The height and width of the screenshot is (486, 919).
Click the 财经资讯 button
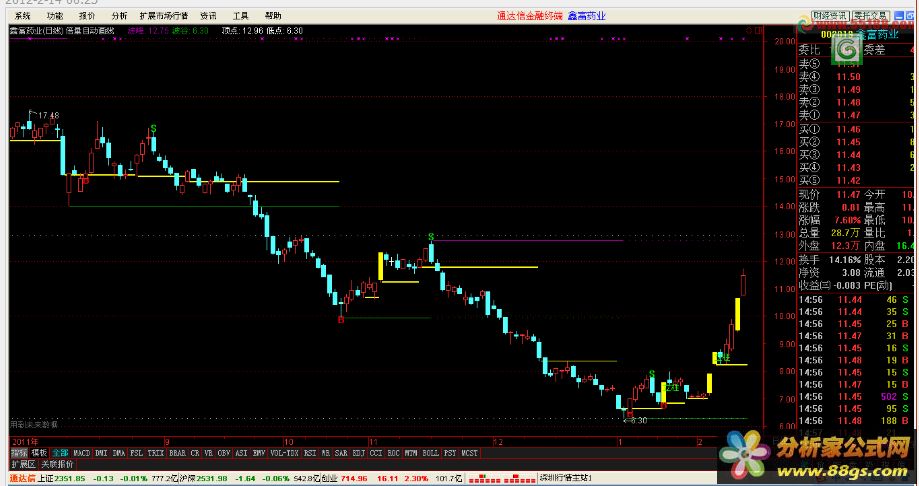point(830,16)
